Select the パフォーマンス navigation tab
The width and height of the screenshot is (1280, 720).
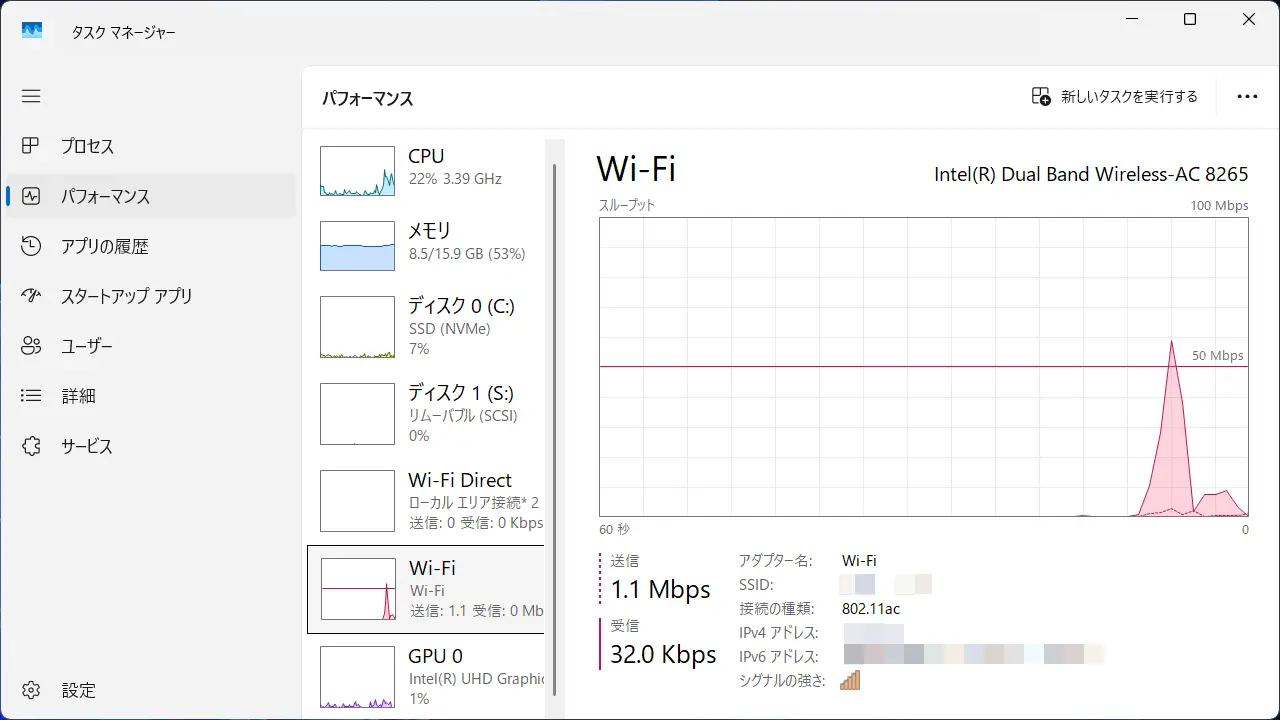pos(105,196)
